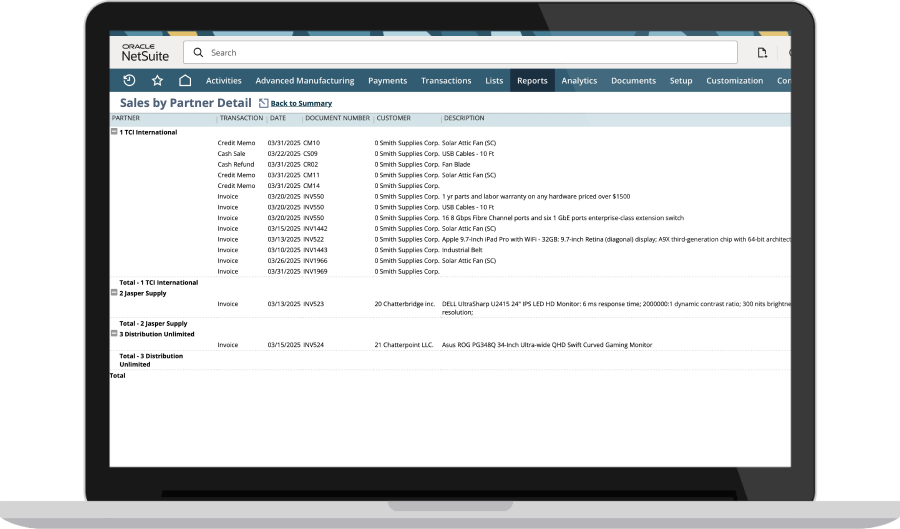Click the create new document icon

tap(762, 53)
